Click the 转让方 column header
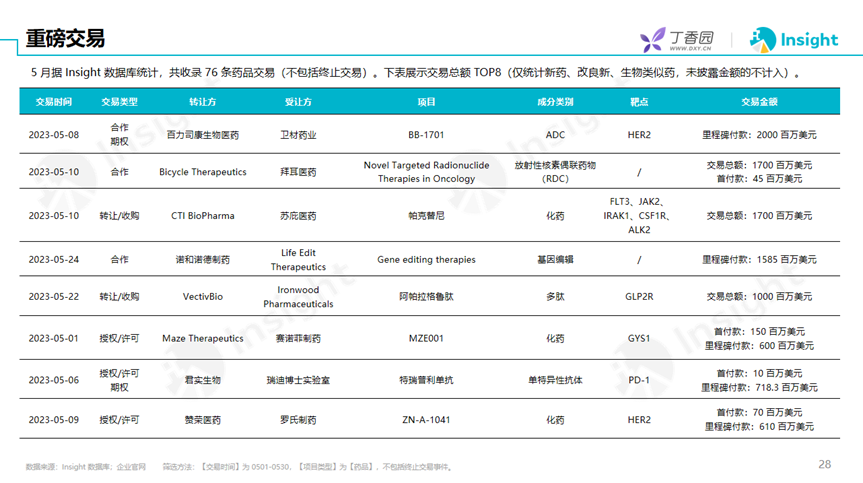863x483 pixels. click(x=203, y=102)
